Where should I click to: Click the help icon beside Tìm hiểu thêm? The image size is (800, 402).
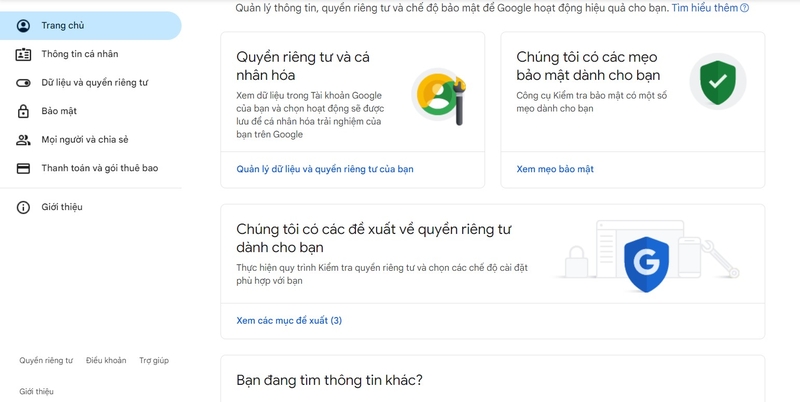coord(744,8)
